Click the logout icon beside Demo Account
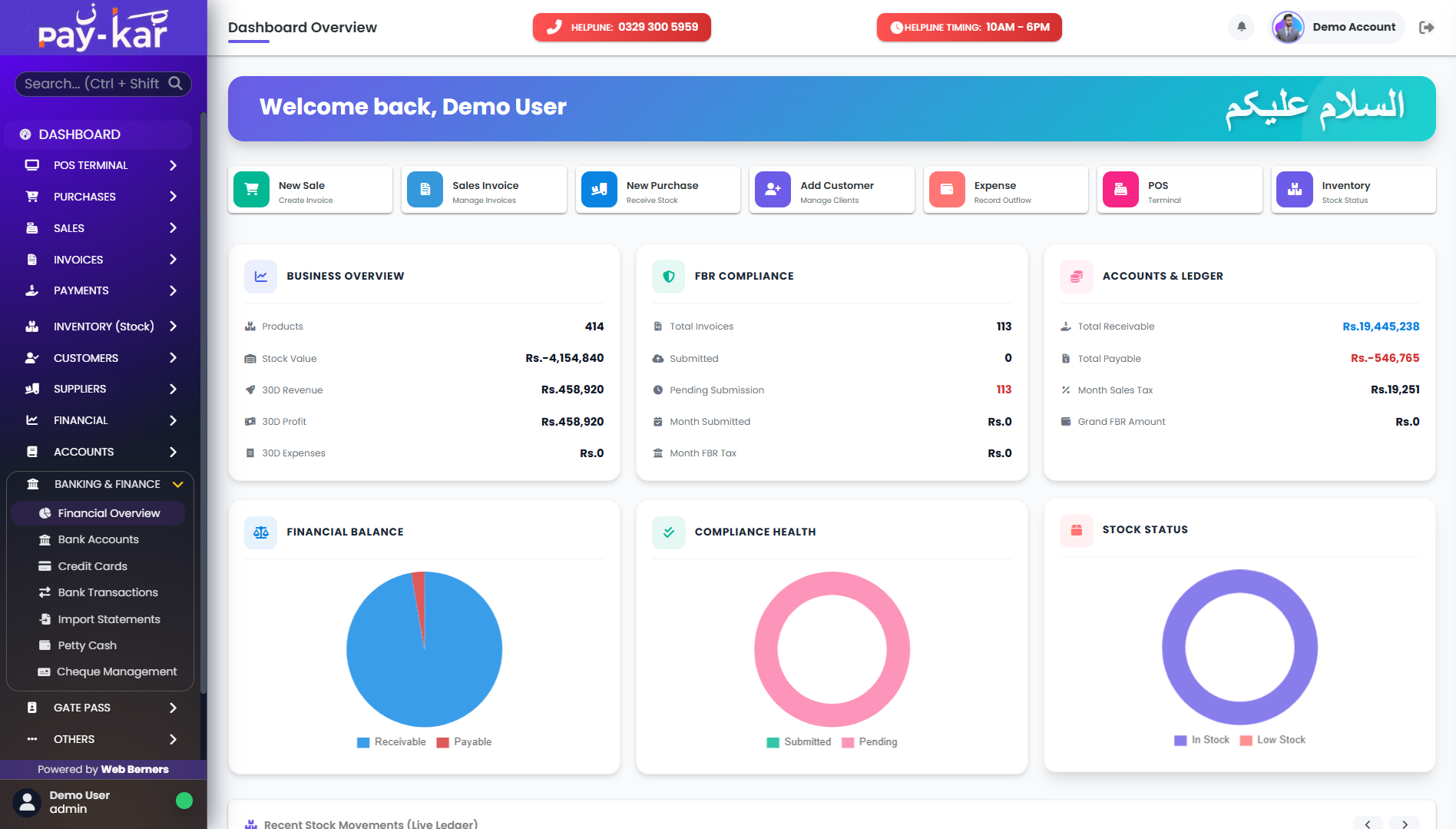The height and width of the screenshot is (829, 1456). [x=1426, y=28]
